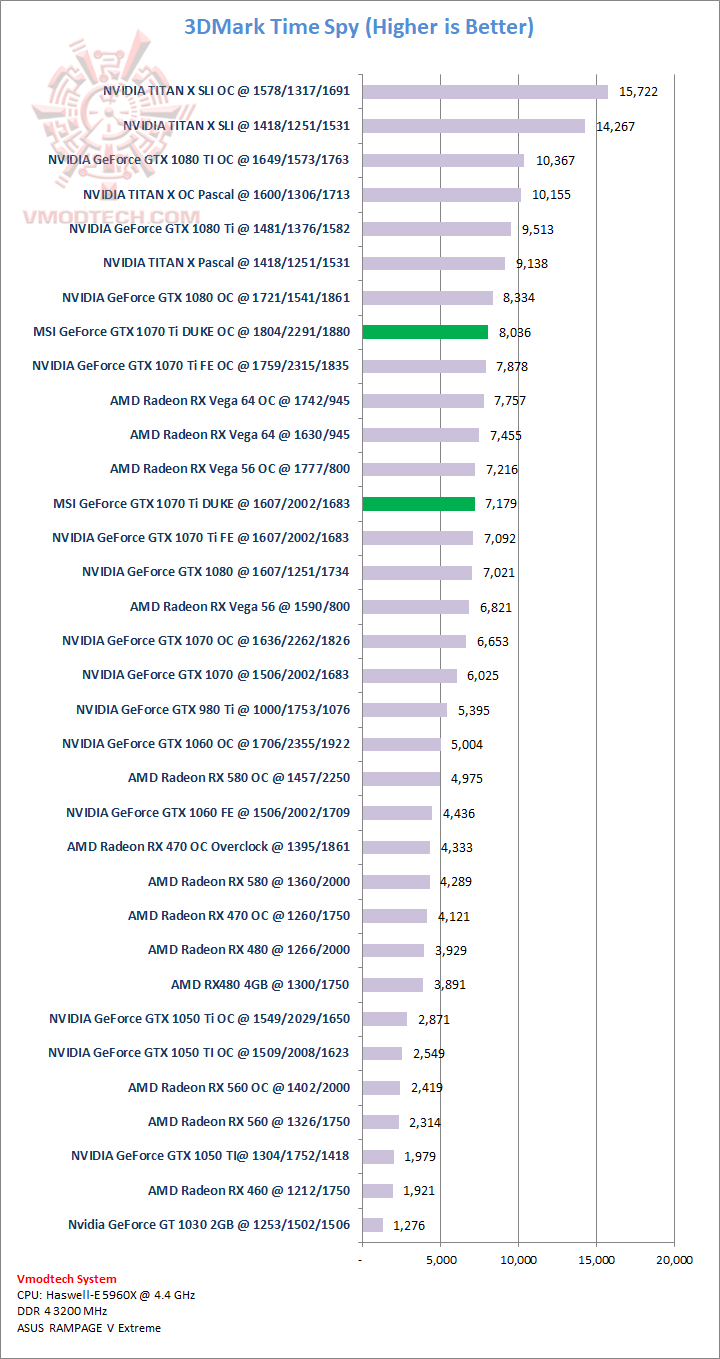The height and width of the screenshot is (1359, 720).
Task: Click the green MSI GTX 1070 Ti DUKE OC bar
Action: [425, 332]
